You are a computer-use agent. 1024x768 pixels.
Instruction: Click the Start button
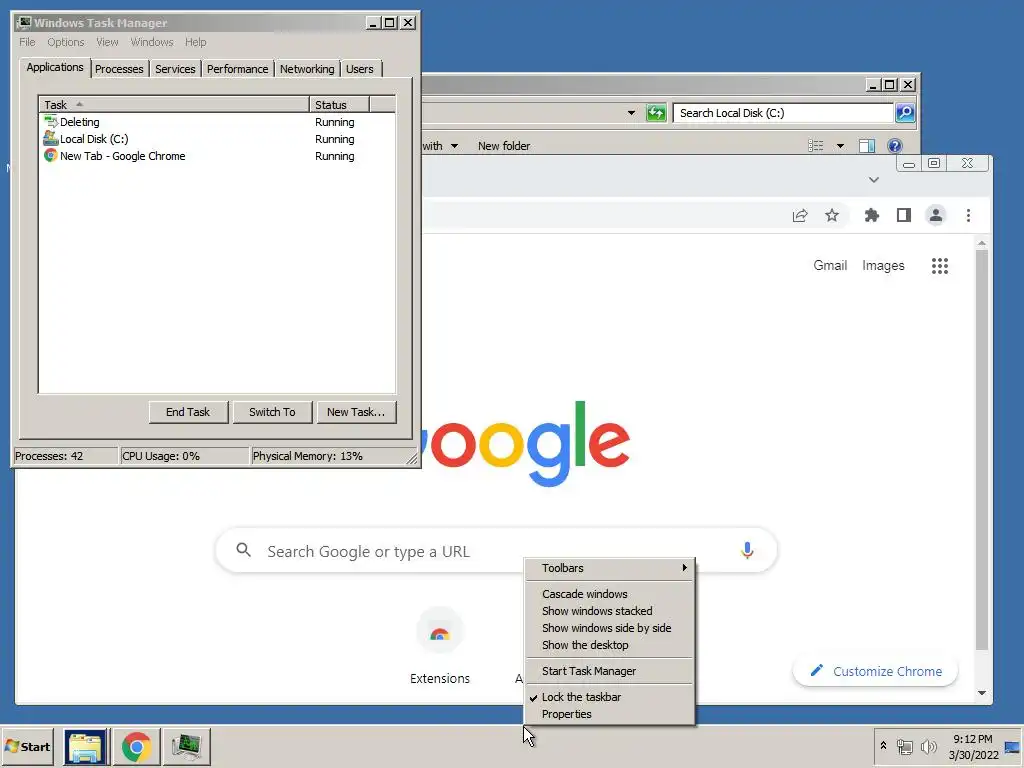pyautogui.click(x=27, y=746)
